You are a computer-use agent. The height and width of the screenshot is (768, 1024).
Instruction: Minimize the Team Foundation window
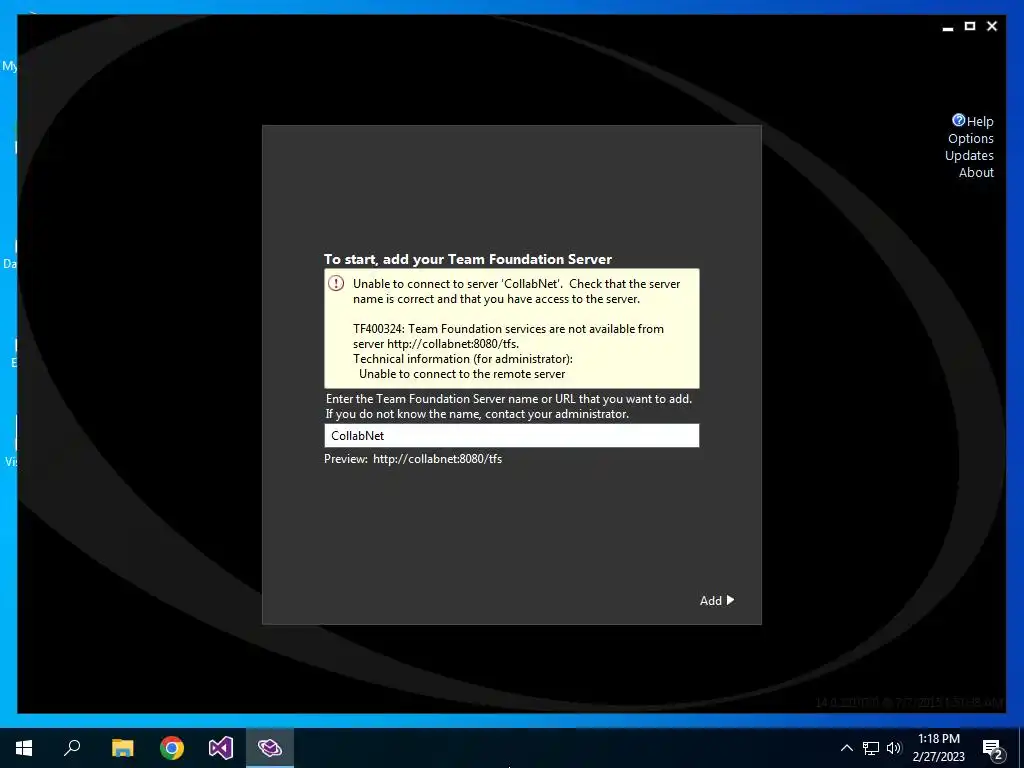click(x=948, y=27)
